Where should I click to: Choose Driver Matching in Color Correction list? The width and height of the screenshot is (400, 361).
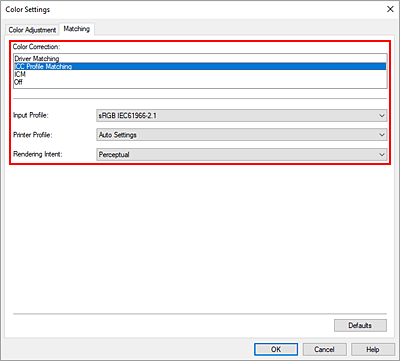(x=200, y=59)
